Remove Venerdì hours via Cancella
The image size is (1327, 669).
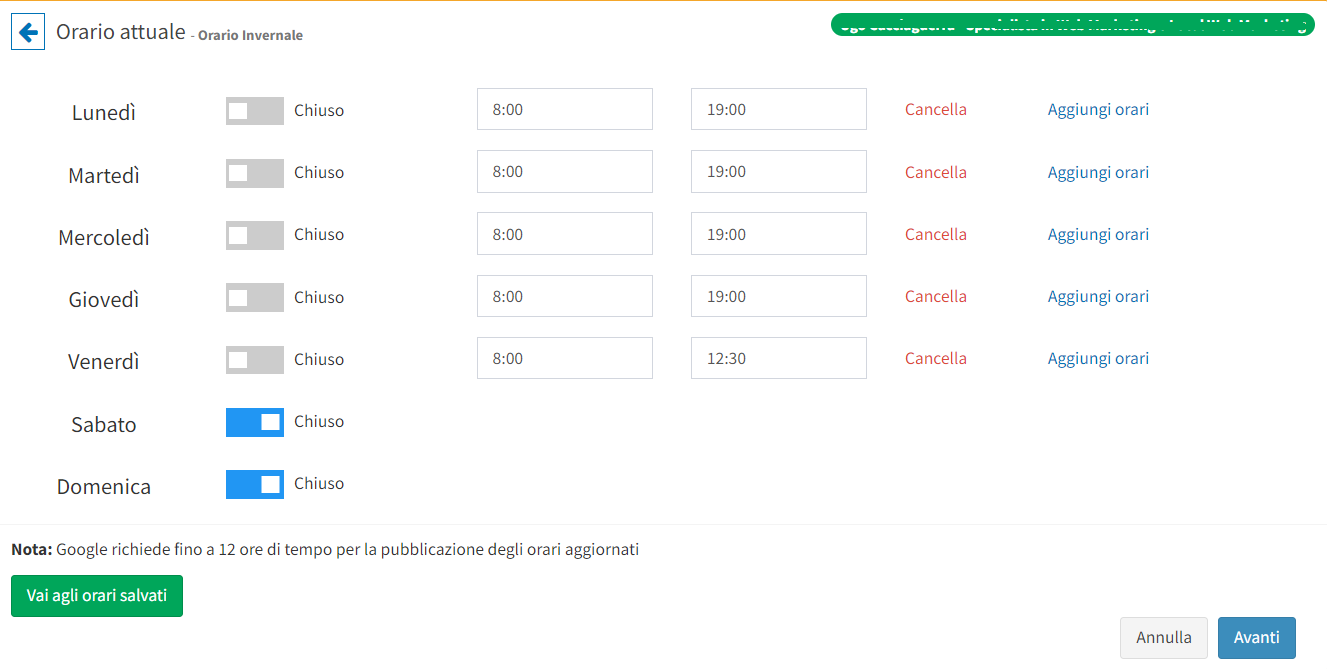[935, 358]
